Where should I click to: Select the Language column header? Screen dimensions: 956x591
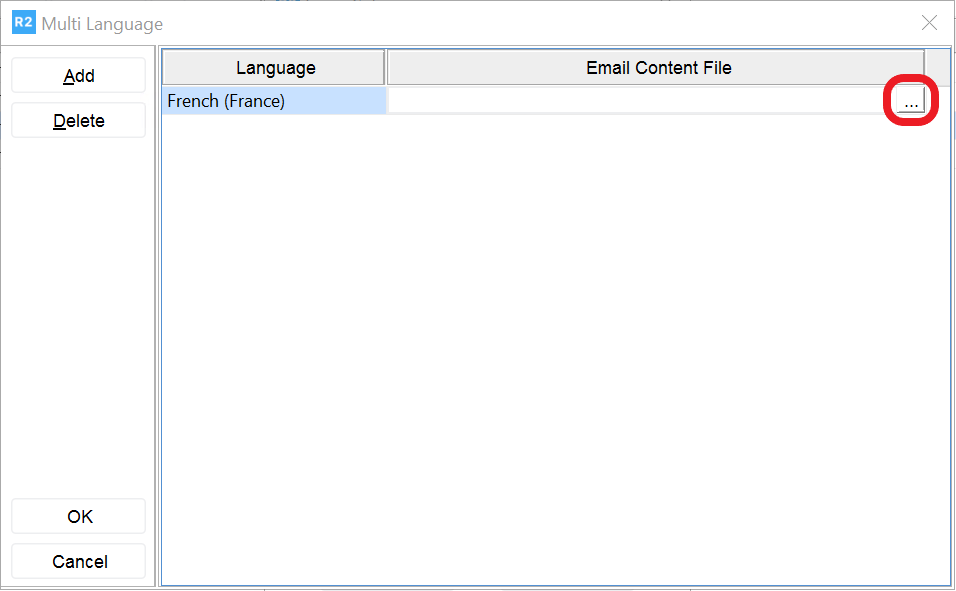click(x=275, y=67)
